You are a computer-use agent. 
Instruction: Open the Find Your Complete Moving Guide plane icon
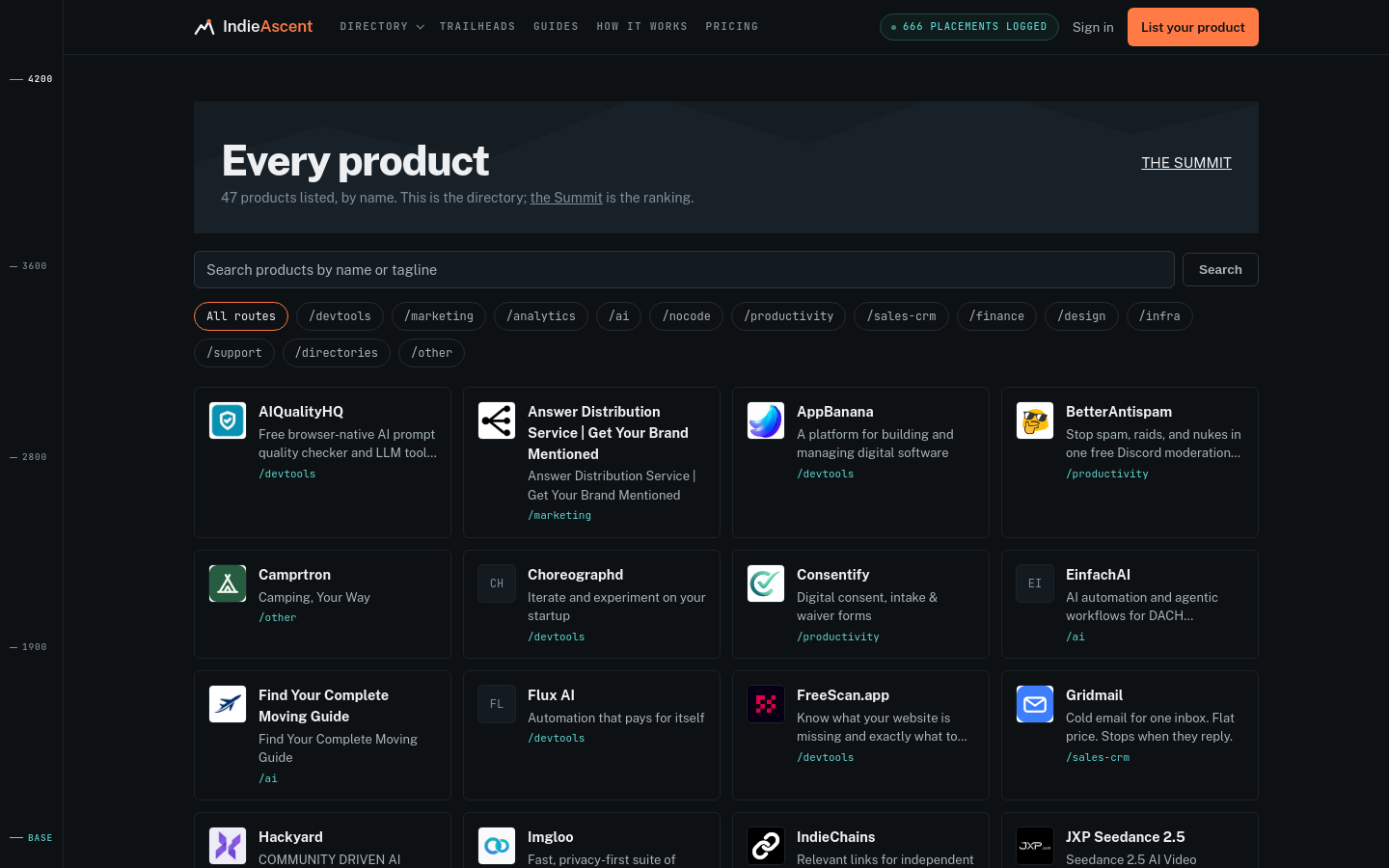click(228, 704)
